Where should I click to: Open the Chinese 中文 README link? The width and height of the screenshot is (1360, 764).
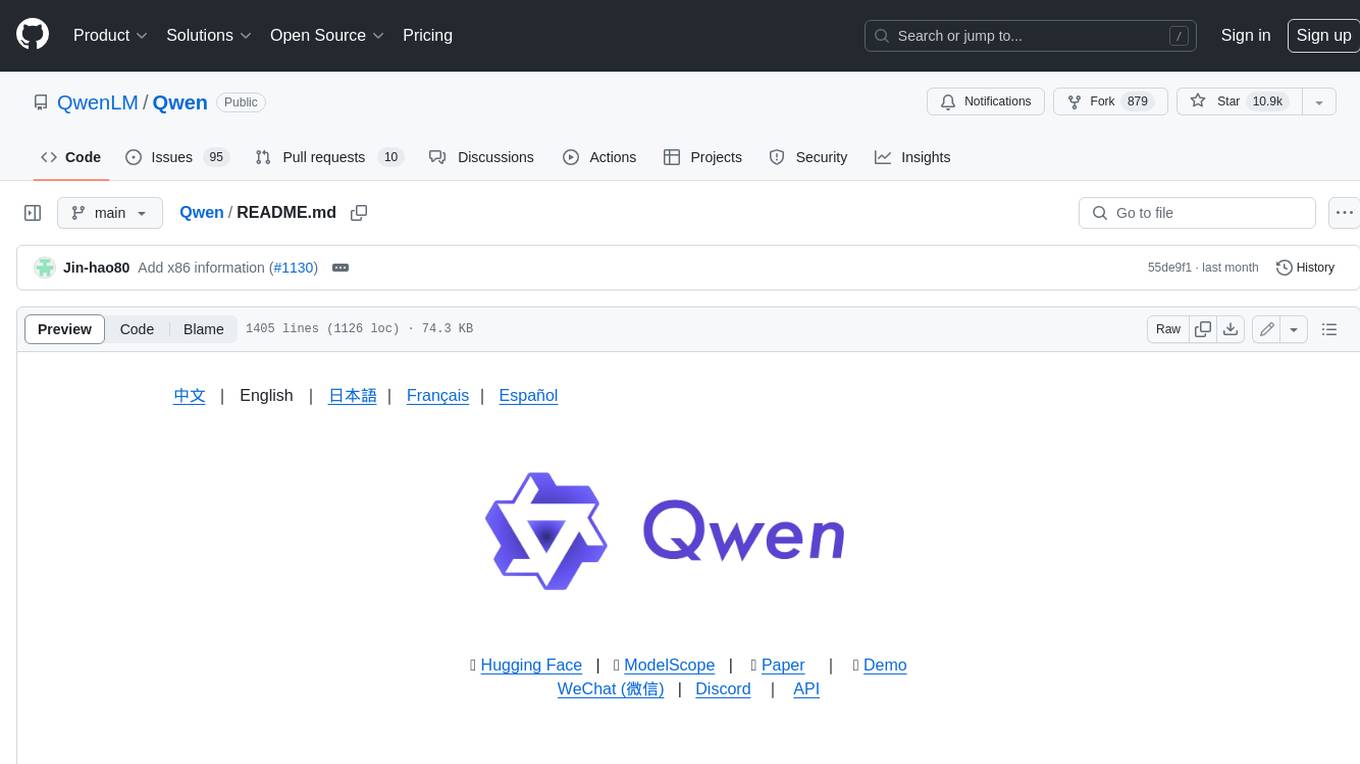[189, 396]
